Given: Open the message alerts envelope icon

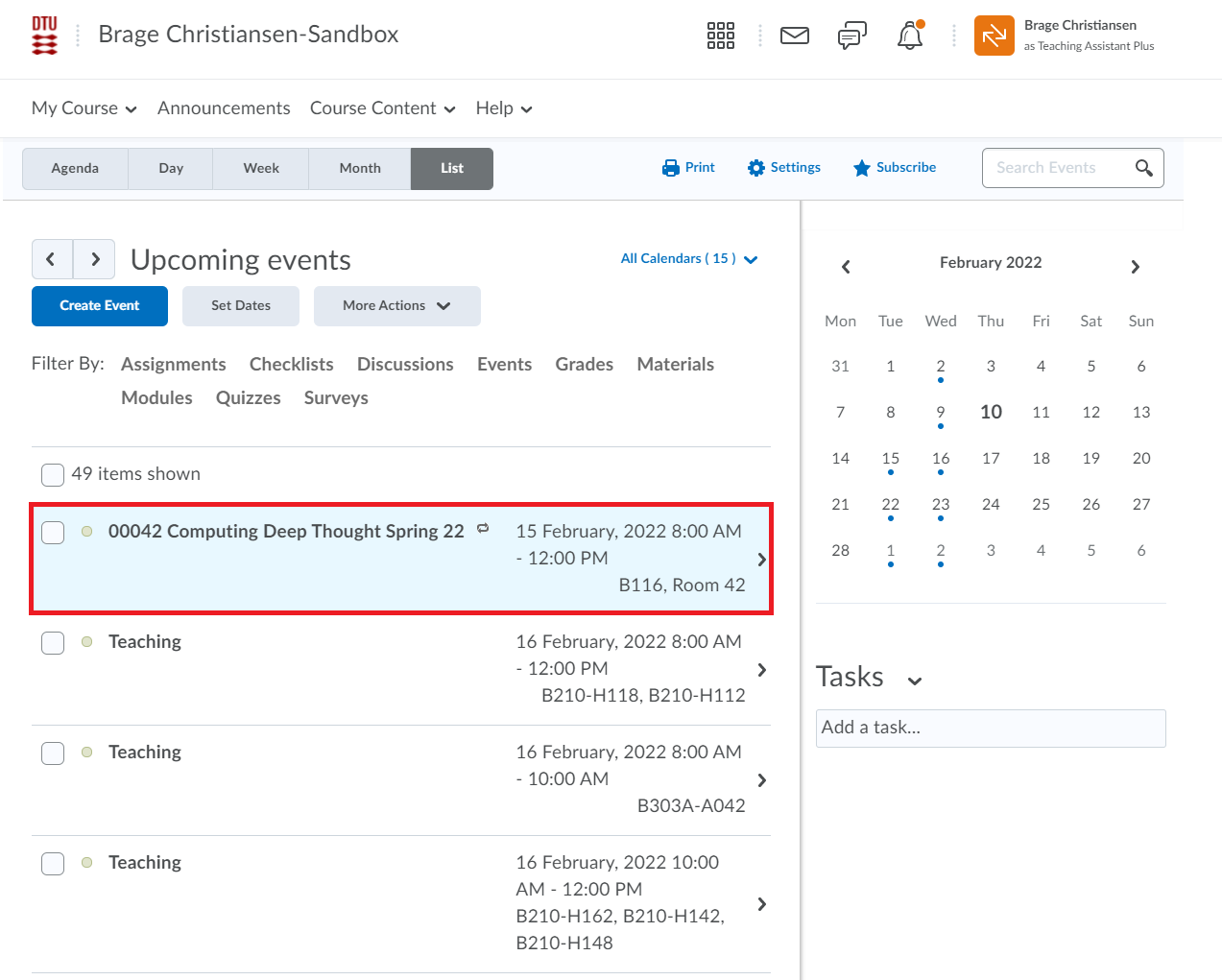Looking at the screenshot, I should coord(794,36).
